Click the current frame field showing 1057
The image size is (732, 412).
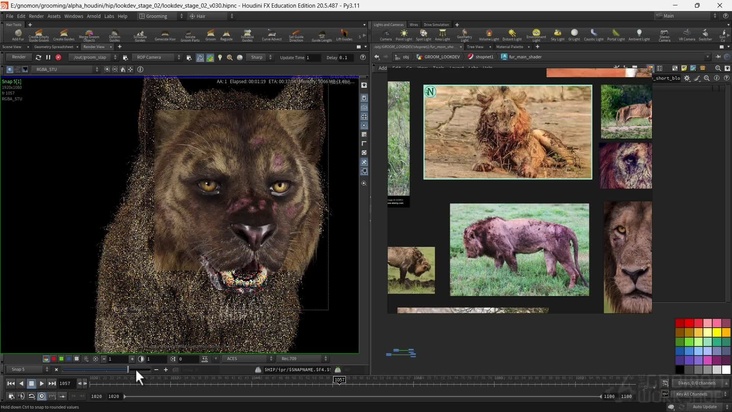[x=66, y=384]
